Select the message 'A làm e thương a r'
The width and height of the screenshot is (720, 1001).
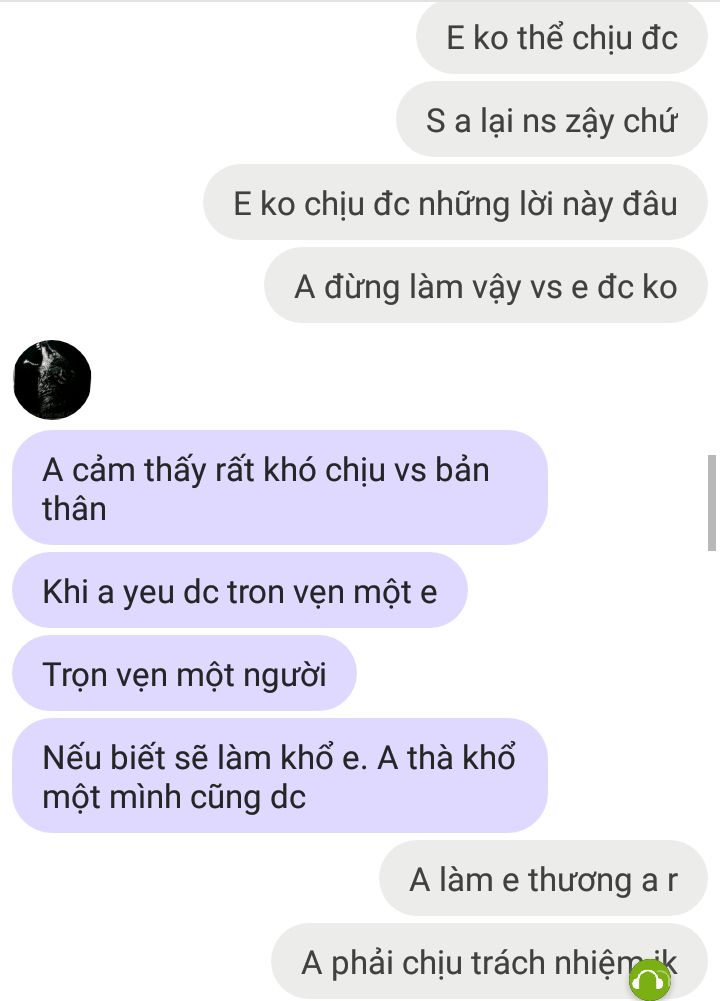[543, 878]
